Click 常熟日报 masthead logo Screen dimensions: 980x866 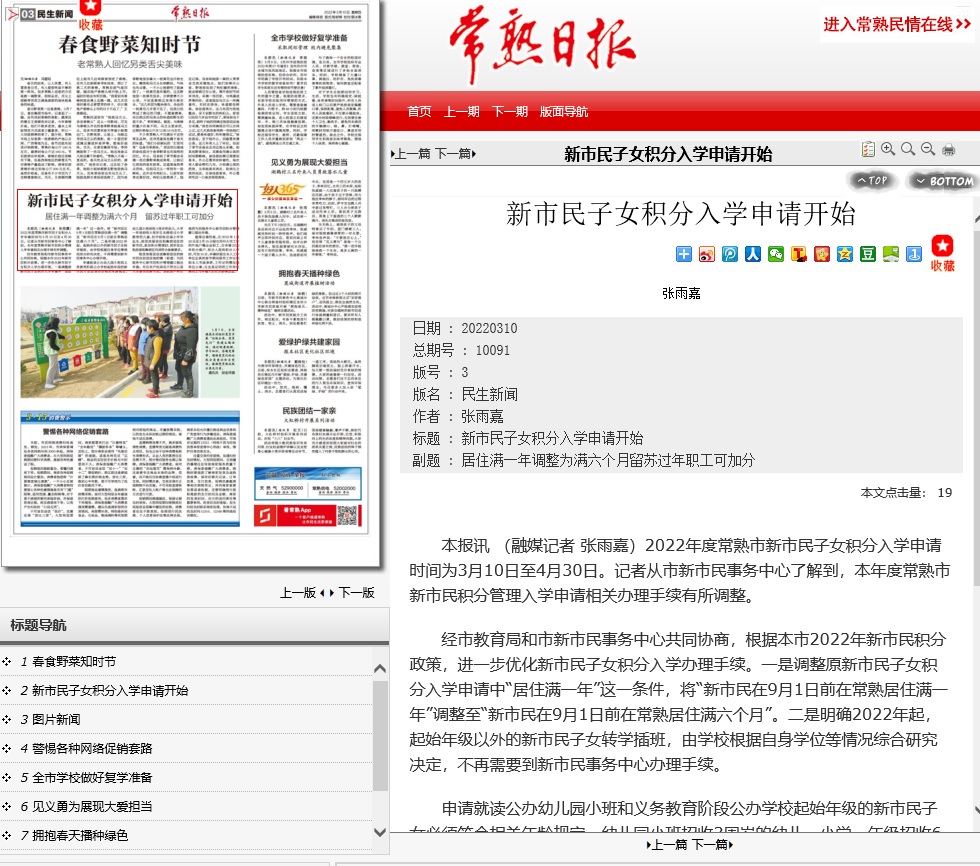[x=542, y=44]
